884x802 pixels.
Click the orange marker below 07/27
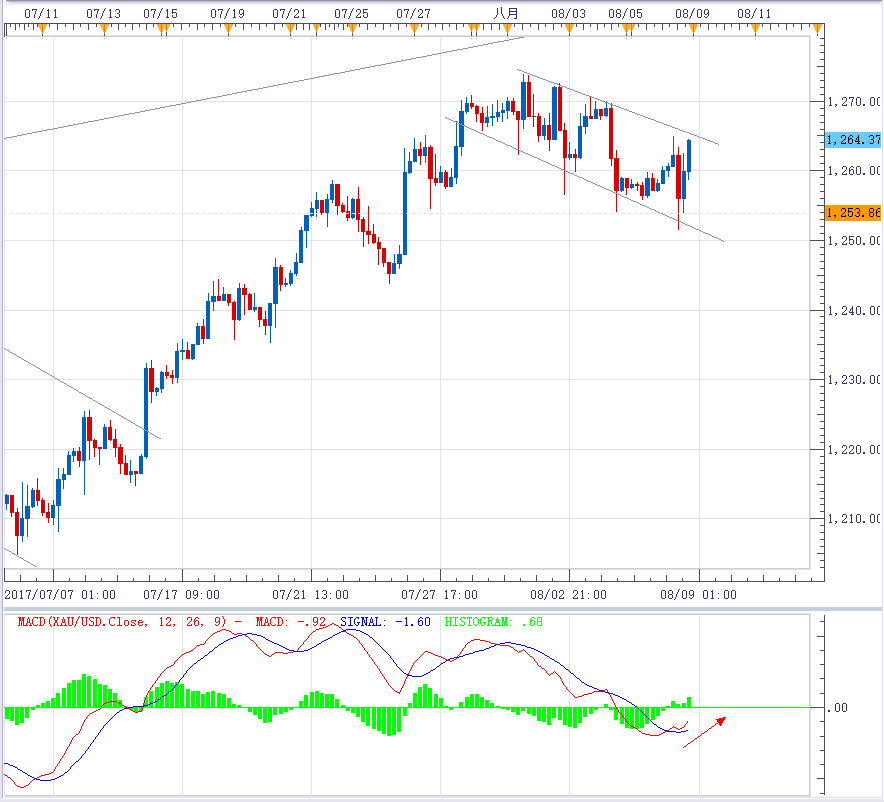pos(413,28)
